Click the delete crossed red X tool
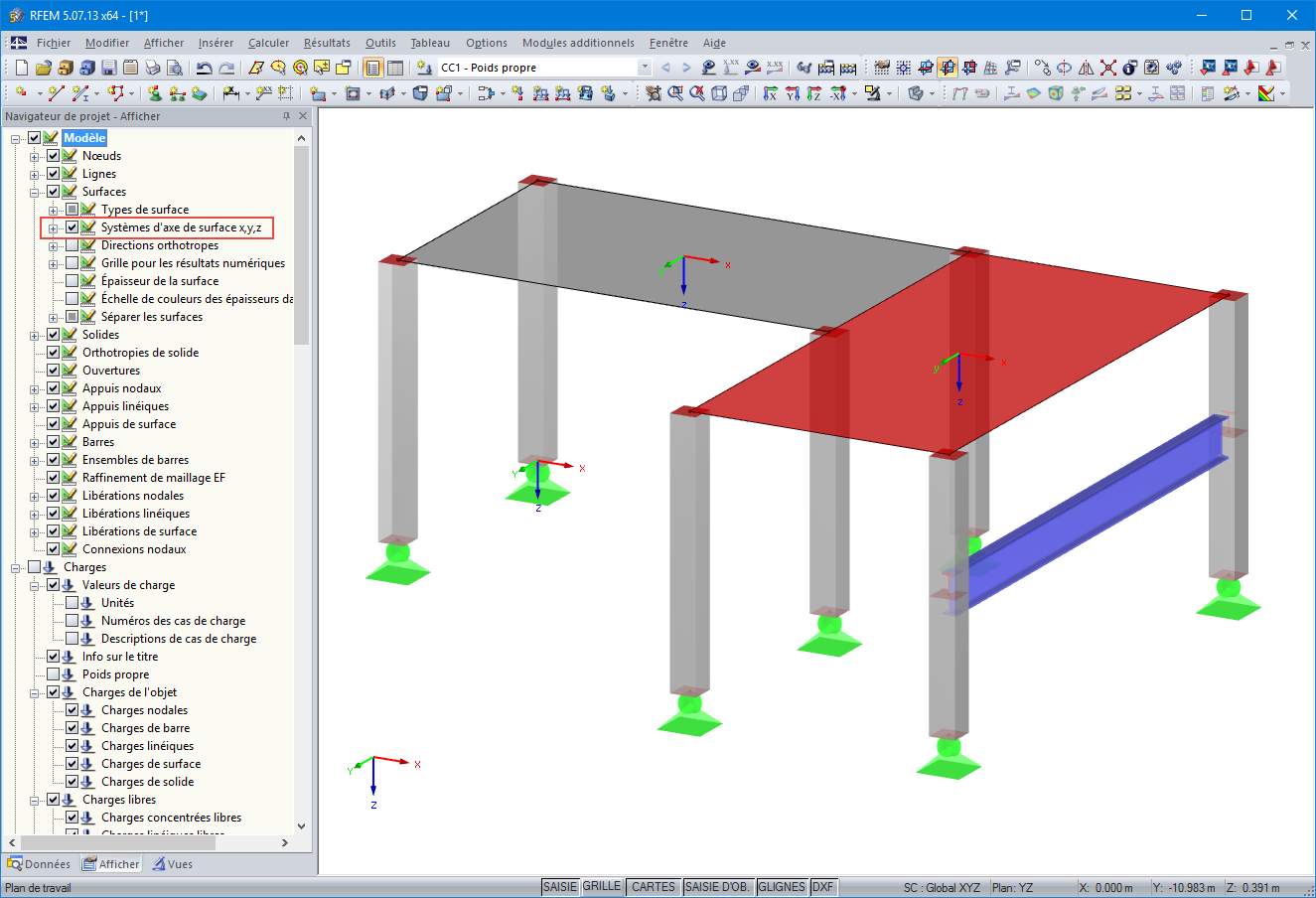 click(1108, 68)
